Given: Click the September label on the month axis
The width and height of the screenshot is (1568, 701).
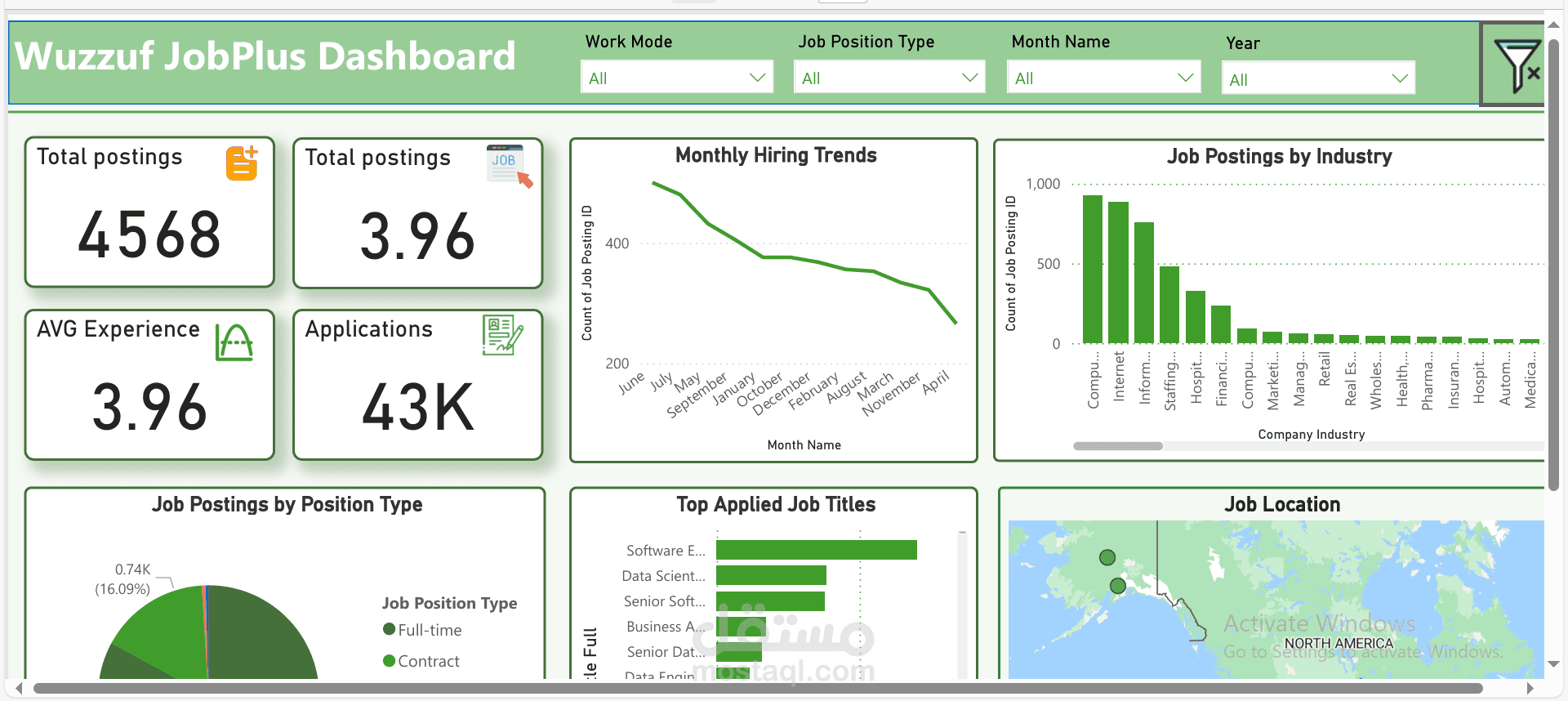Looking at the screenshot, I should 696,395.
